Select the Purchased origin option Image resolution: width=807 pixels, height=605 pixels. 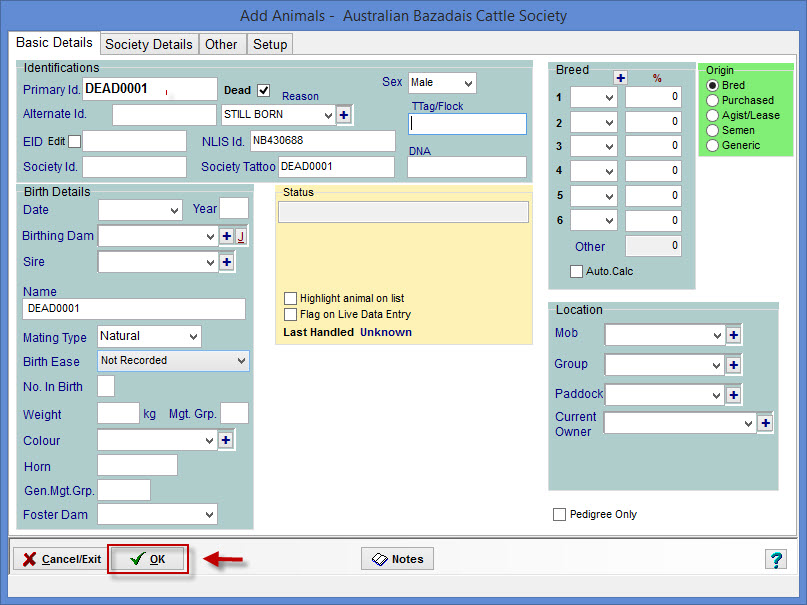point(712,100)
